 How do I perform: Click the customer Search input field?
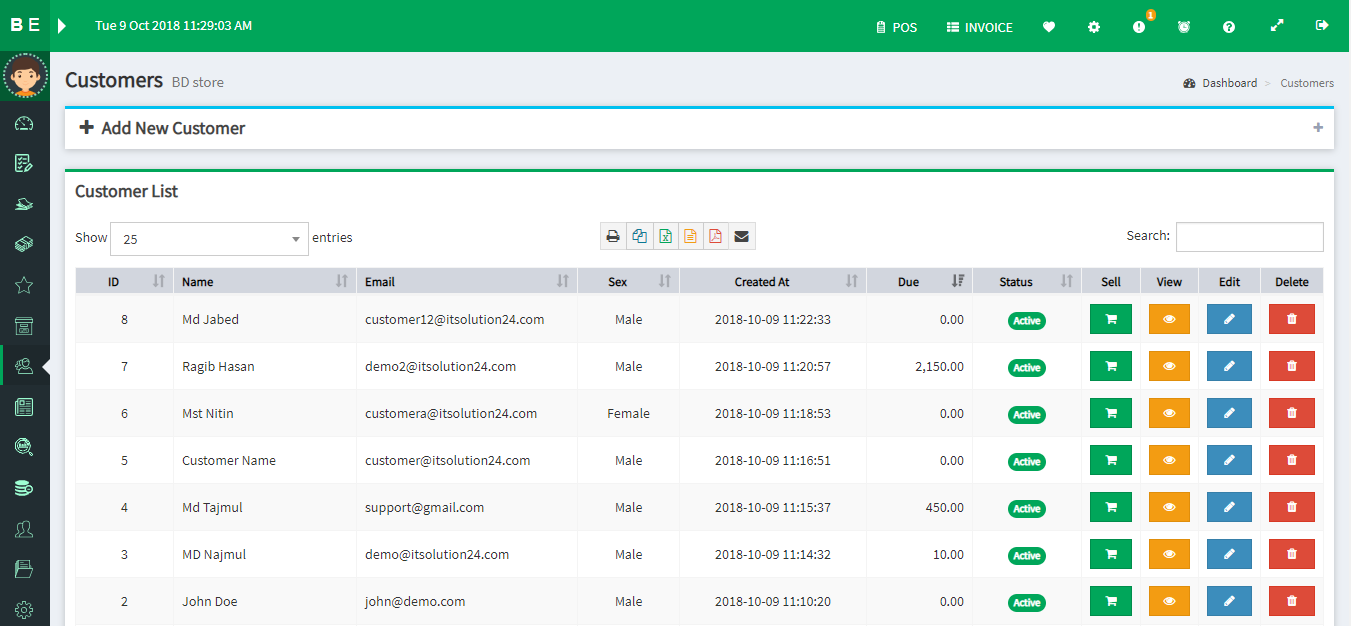tap(1249, 237)
